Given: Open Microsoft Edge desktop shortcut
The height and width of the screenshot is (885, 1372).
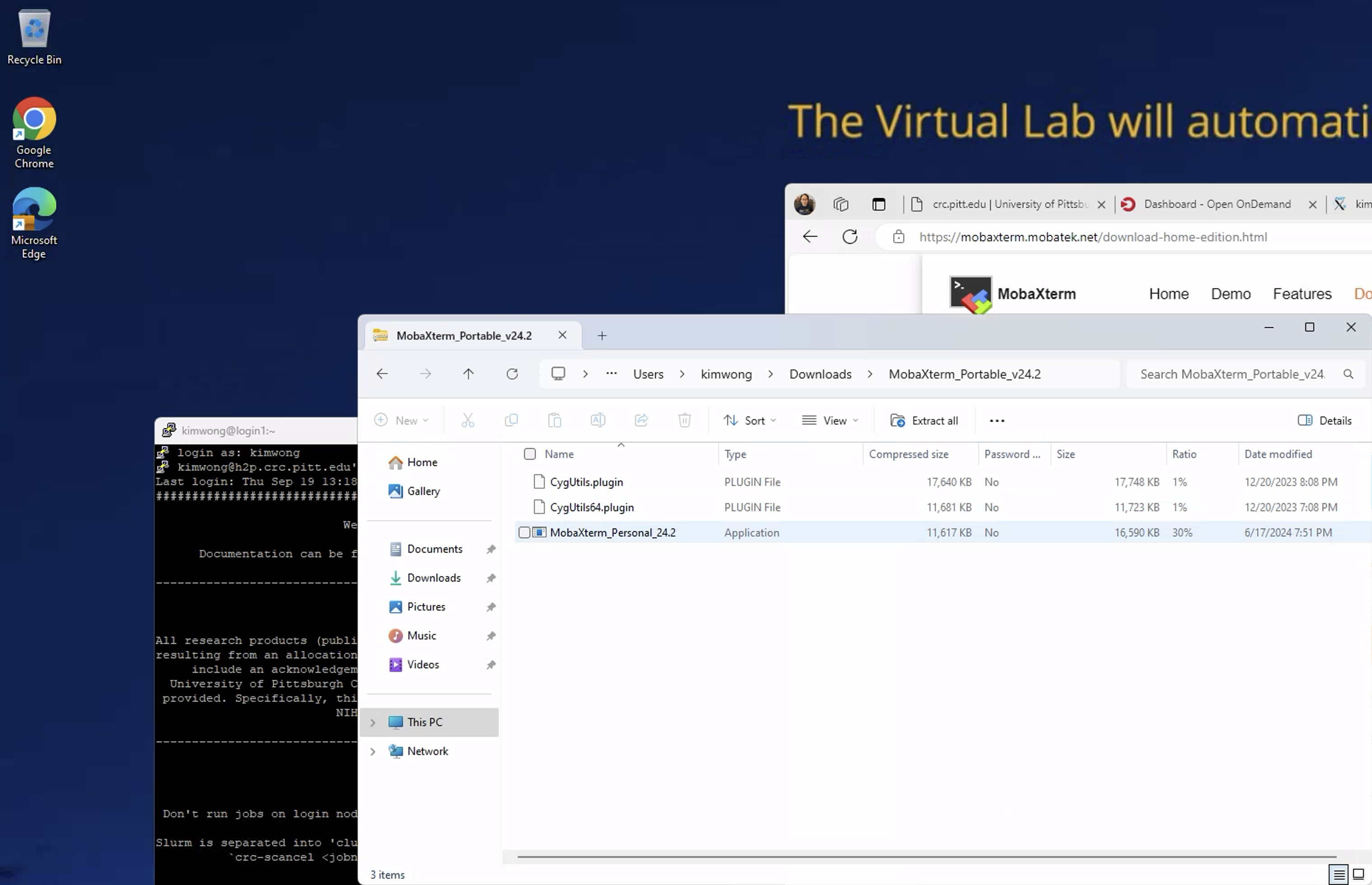Looking at the screenshot, I should coord(34,223).
